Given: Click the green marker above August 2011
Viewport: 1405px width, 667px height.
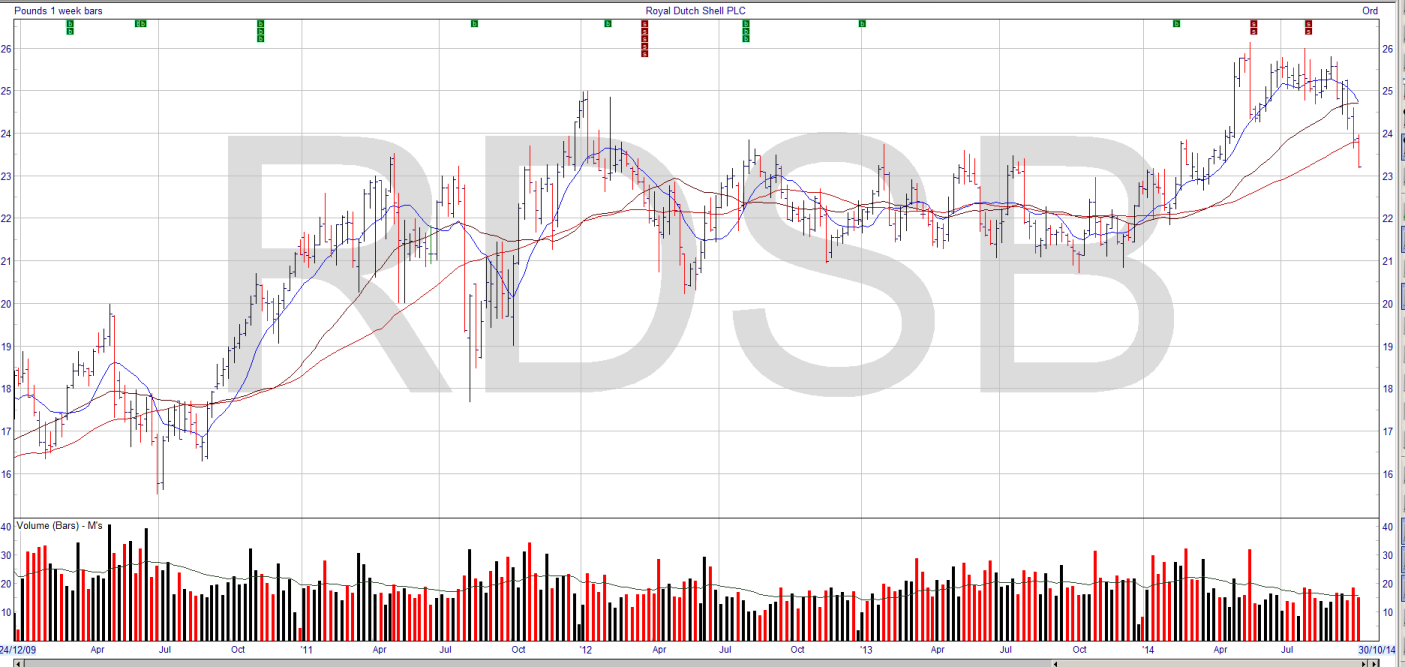Looking at the screenshot, I should click(x=474, y=23).
